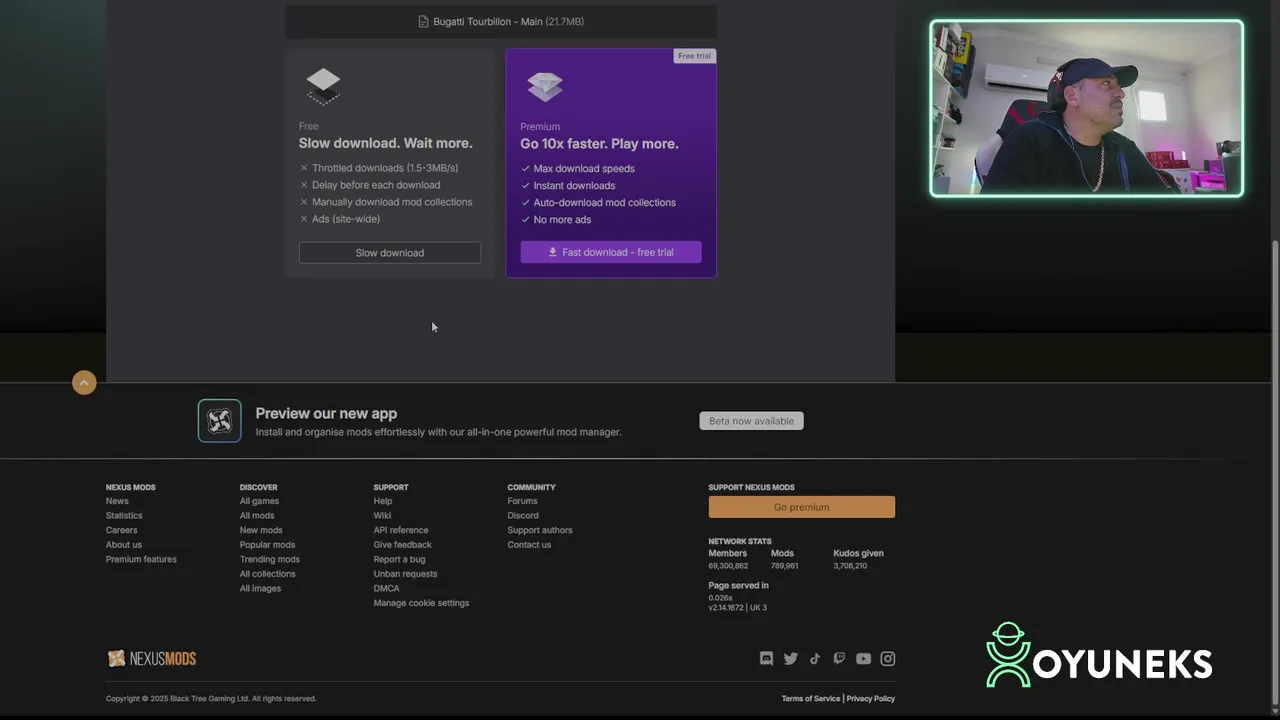Click the Discord icon in footer
The image size is (1280, 720).
[766, 658]
